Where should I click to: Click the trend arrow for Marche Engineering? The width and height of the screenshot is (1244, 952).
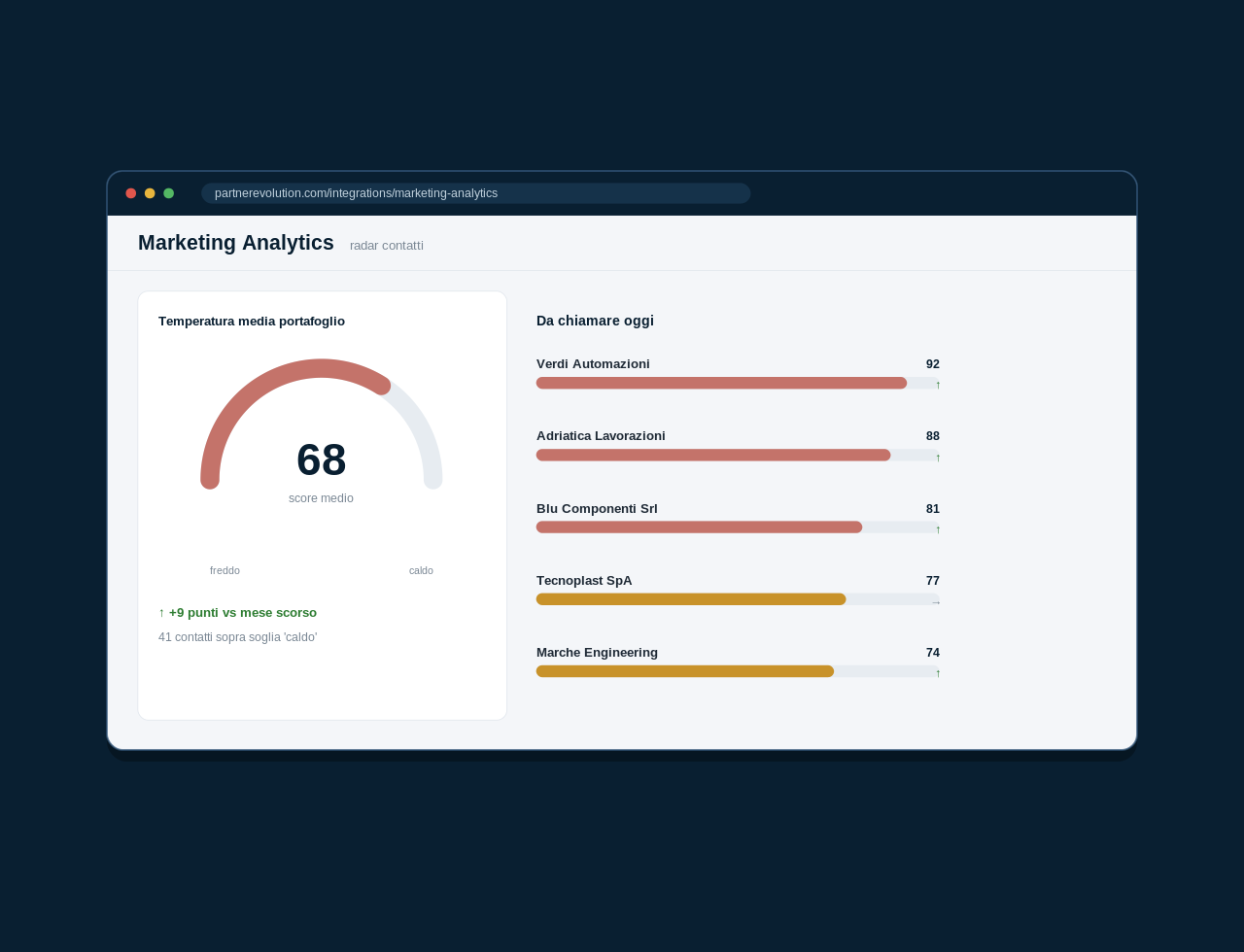pos(938,673)
